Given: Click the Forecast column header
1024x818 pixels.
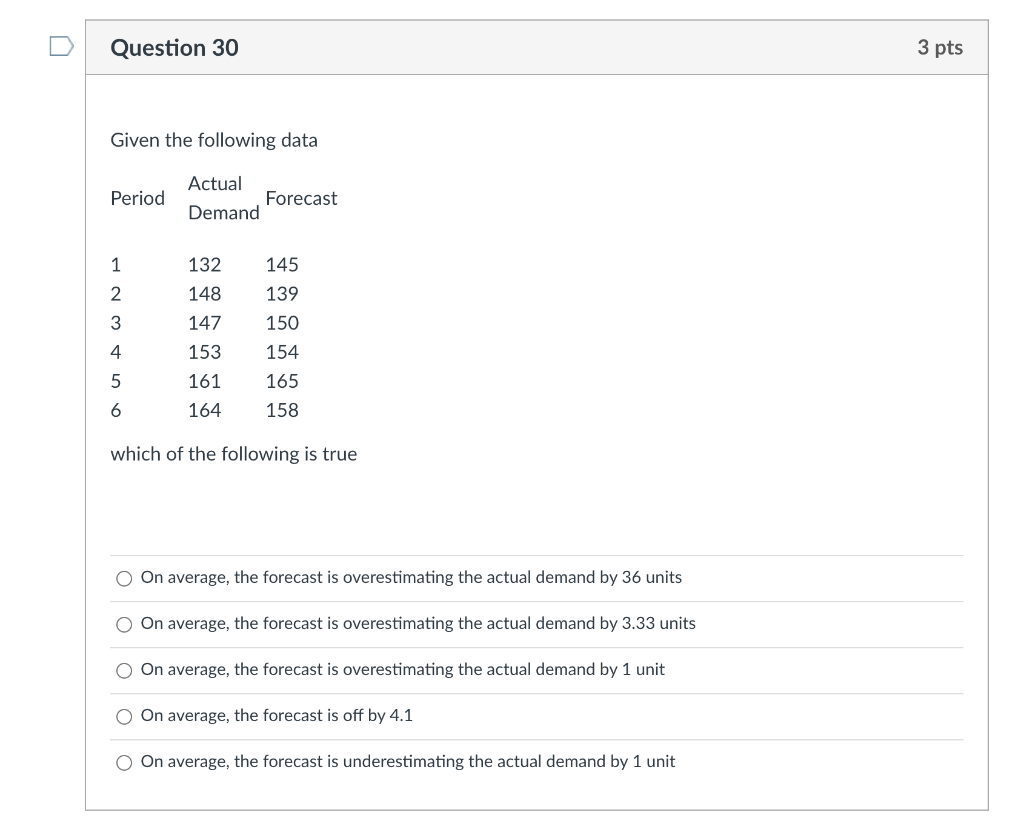Looking at the screenshot, I should [301, 198].
